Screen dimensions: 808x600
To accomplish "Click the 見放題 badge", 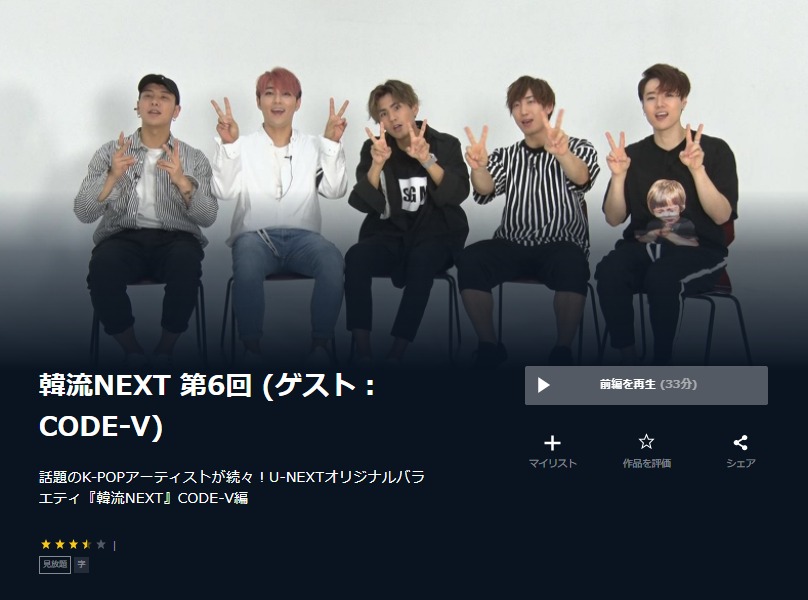I will (55, 564).
